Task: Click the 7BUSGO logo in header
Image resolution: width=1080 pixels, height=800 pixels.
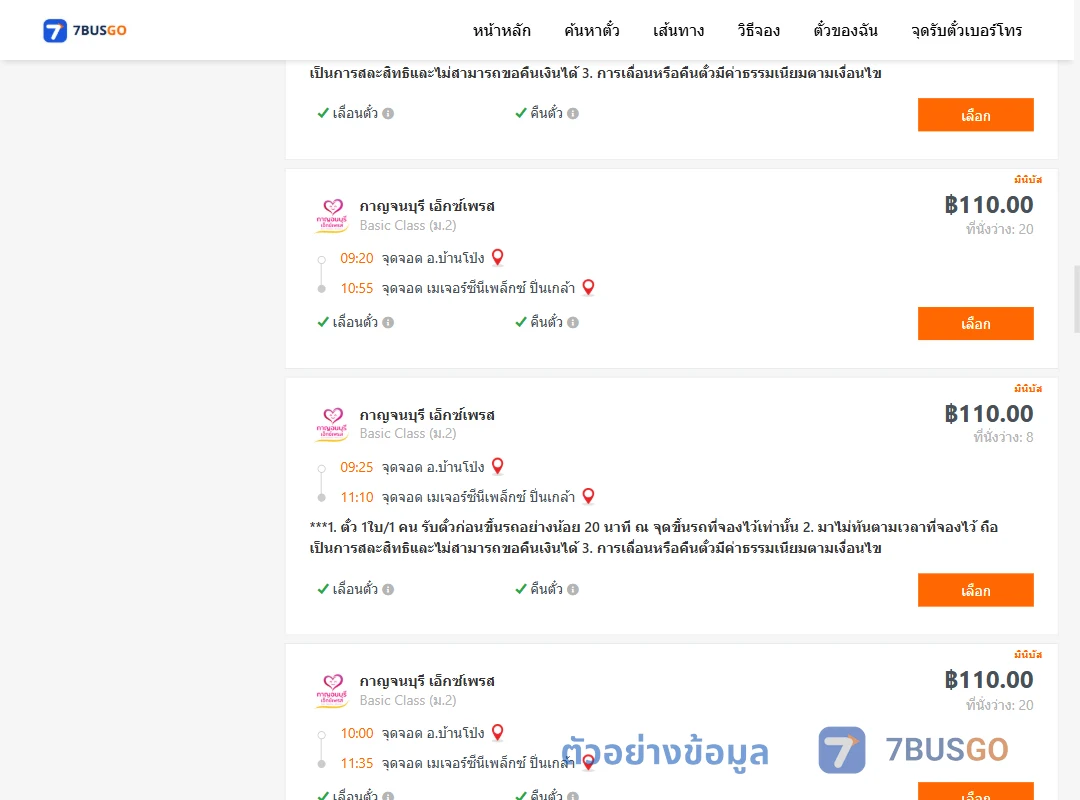Action: pyautogui.click(x=85, y=30)
